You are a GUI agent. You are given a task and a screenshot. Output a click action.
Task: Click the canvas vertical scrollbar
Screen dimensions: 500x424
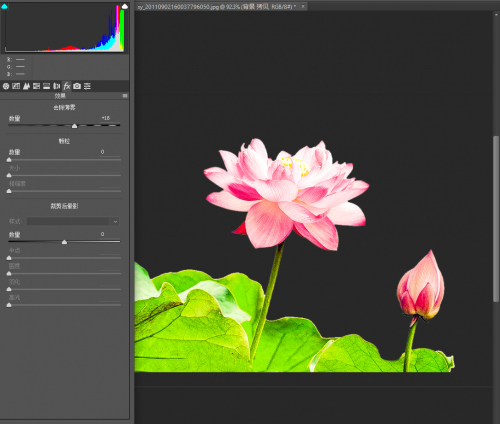pyautogui.click(x=496, y=218)
